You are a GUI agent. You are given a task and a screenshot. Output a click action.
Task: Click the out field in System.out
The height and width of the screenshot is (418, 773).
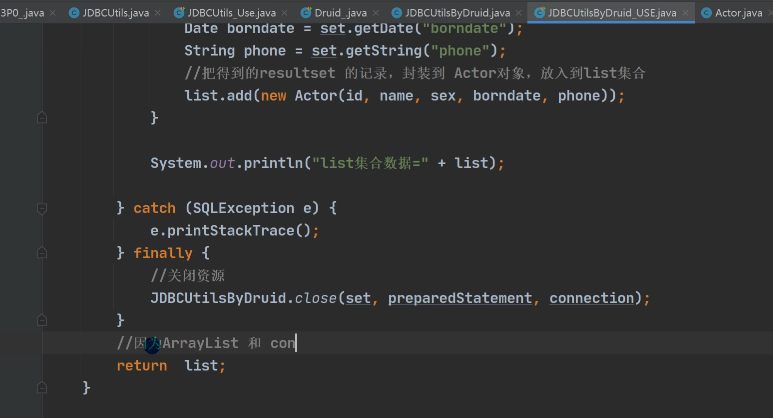pos(222,163)
